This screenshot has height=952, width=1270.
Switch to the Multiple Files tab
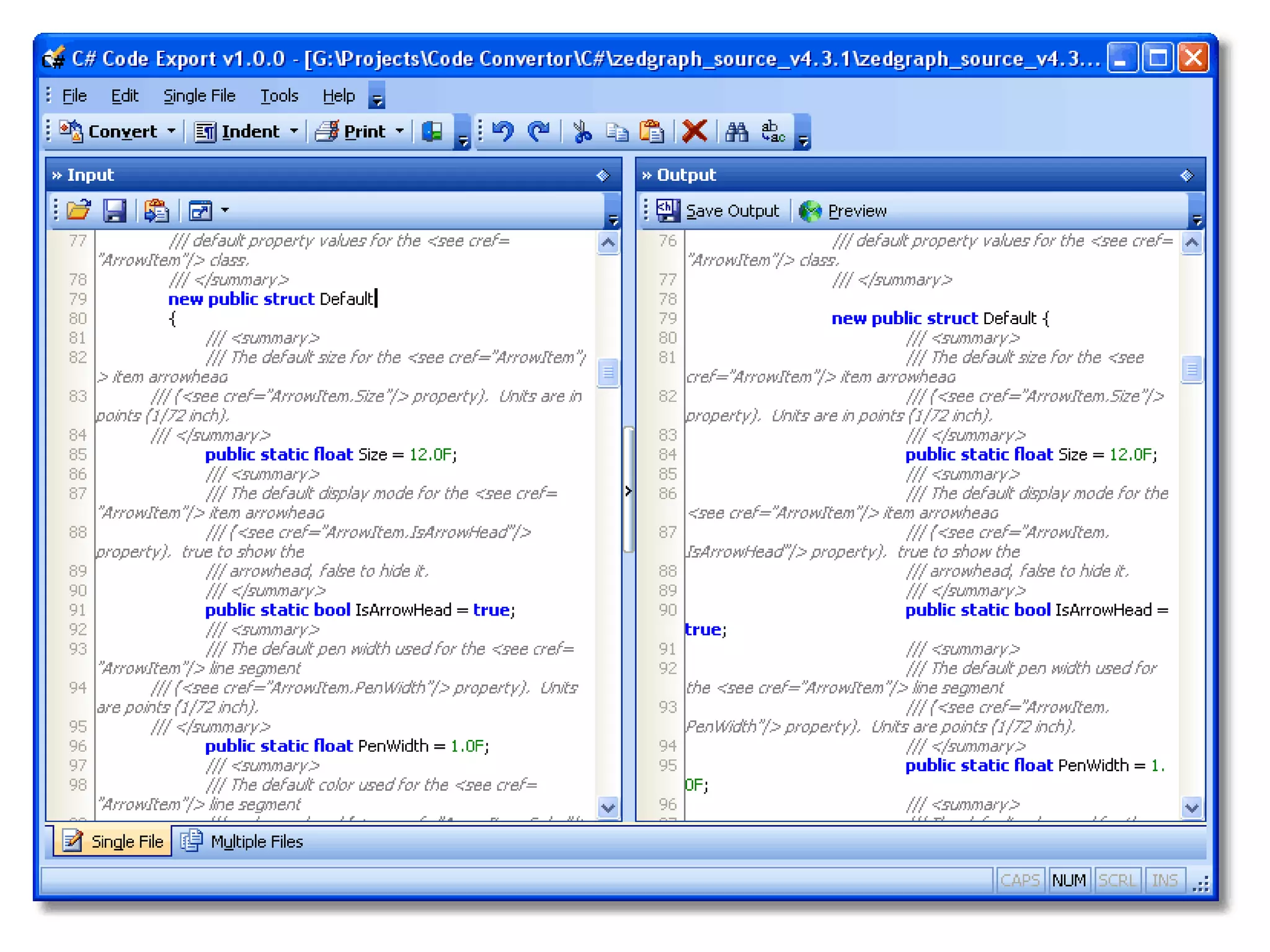(242, 841)
